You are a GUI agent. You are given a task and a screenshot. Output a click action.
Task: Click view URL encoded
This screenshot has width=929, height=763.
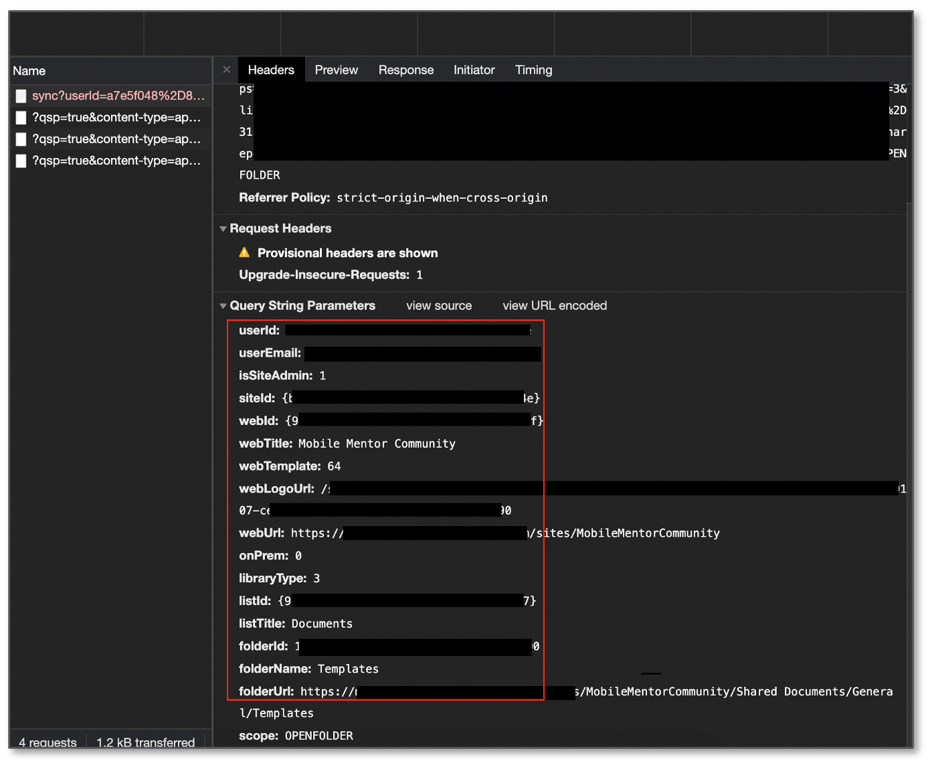click(x=554, y=305)
